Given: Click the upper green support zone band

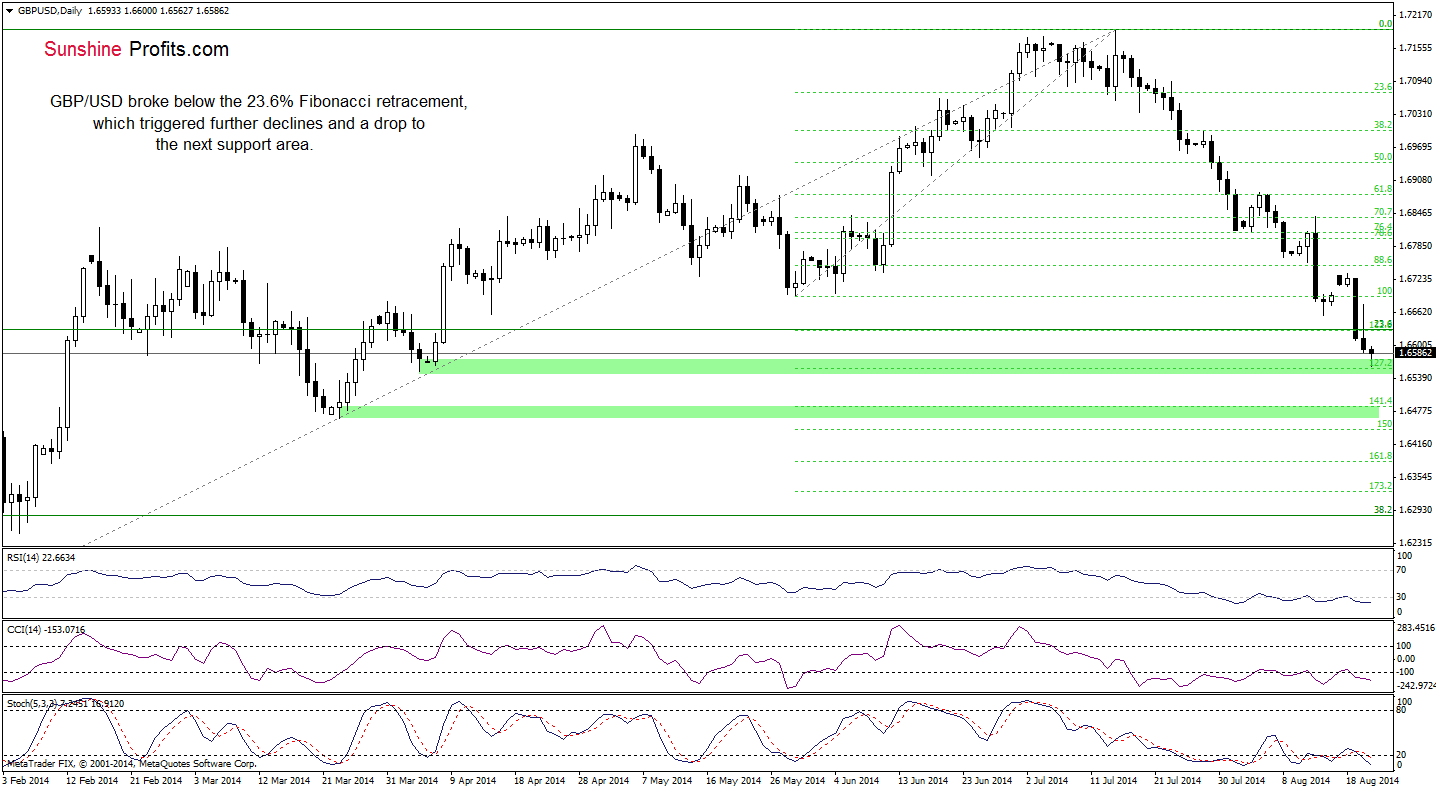Looking at the screenshot, I should tap(906, 366).
